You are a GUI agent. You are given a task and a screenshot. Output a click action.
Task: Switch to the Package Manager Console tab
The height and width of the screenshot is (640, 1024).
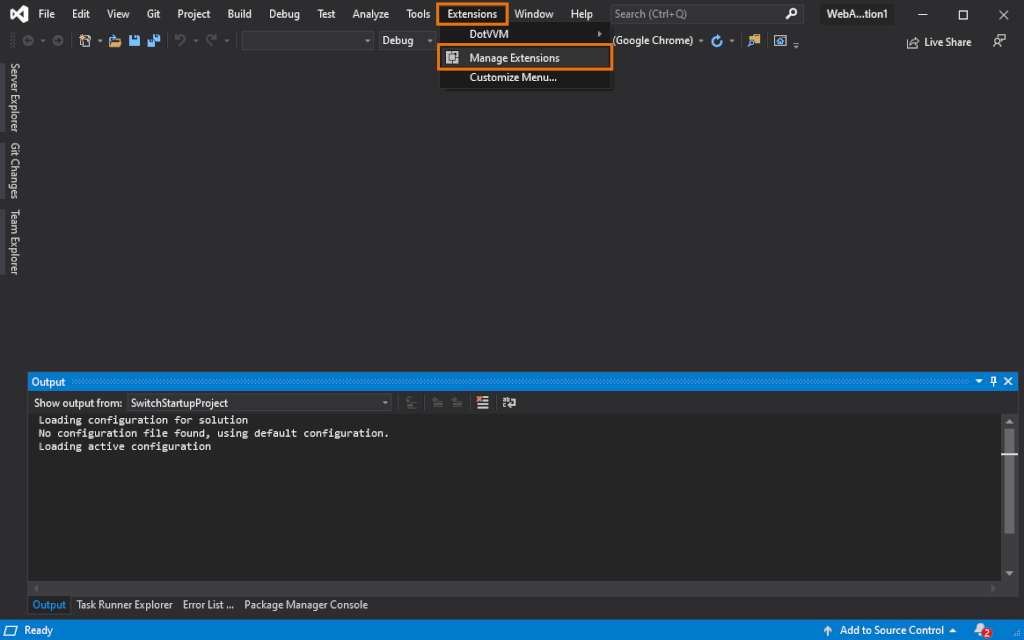(x=306, y=605)
